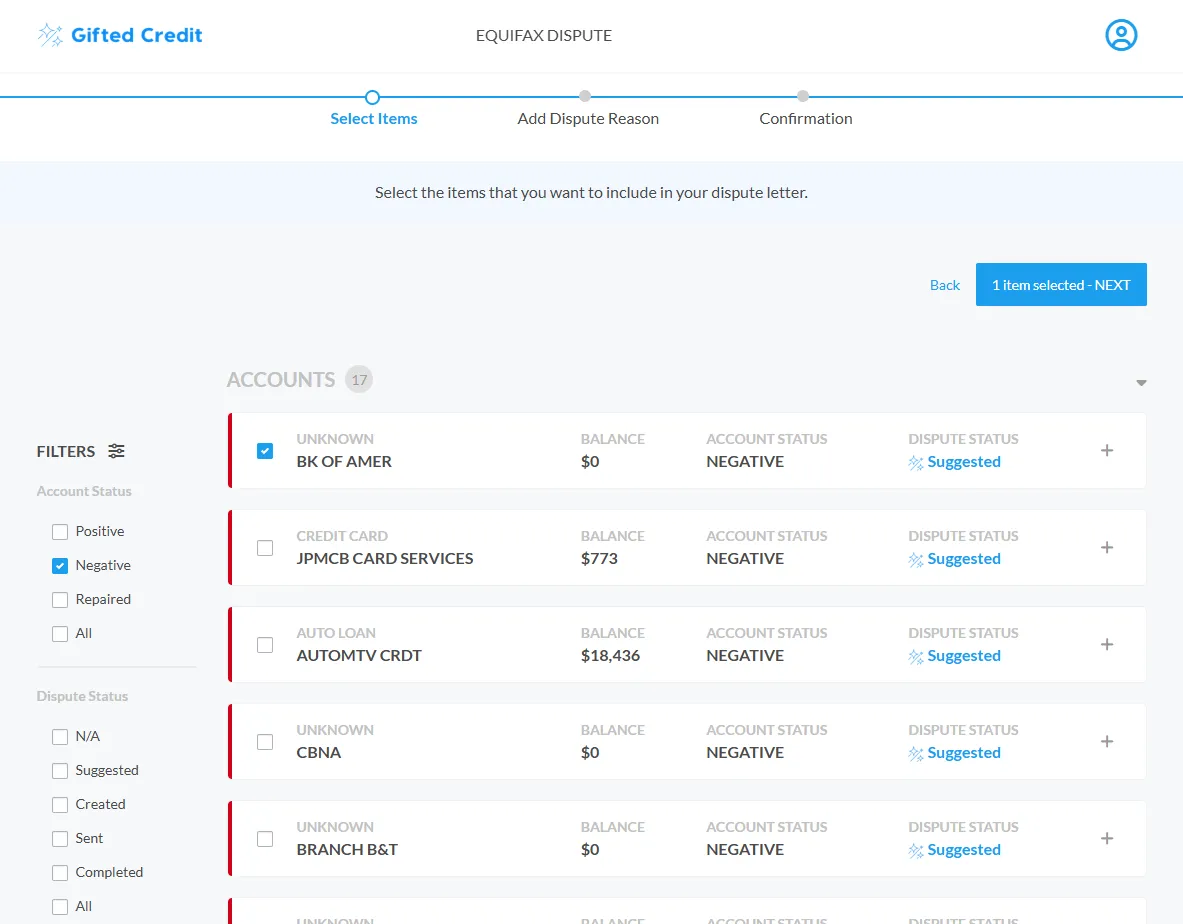
Task: Click the sparkle icon in CBNA row
Action: pyautogui.click(x=915, y=754)
